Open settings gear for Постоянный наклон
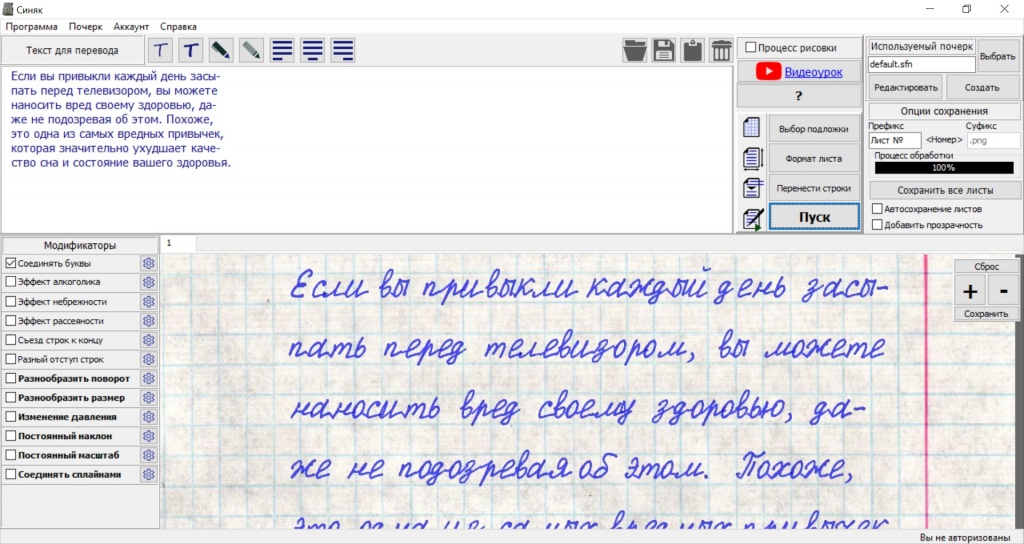This screenshot has width=1024, height=544. coord(149,436)
